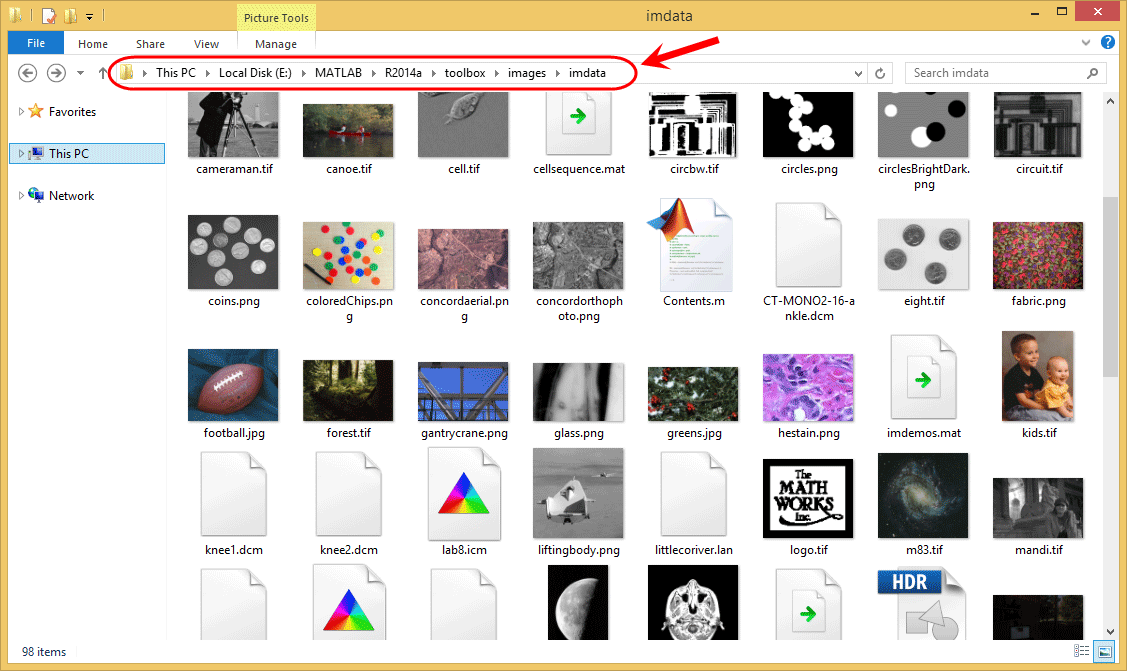Image resolution: width=1127 pixels, height=671 pixels.
Task: Open Customize Quick Access Toolbar dropdown
Action: [90, 16]
